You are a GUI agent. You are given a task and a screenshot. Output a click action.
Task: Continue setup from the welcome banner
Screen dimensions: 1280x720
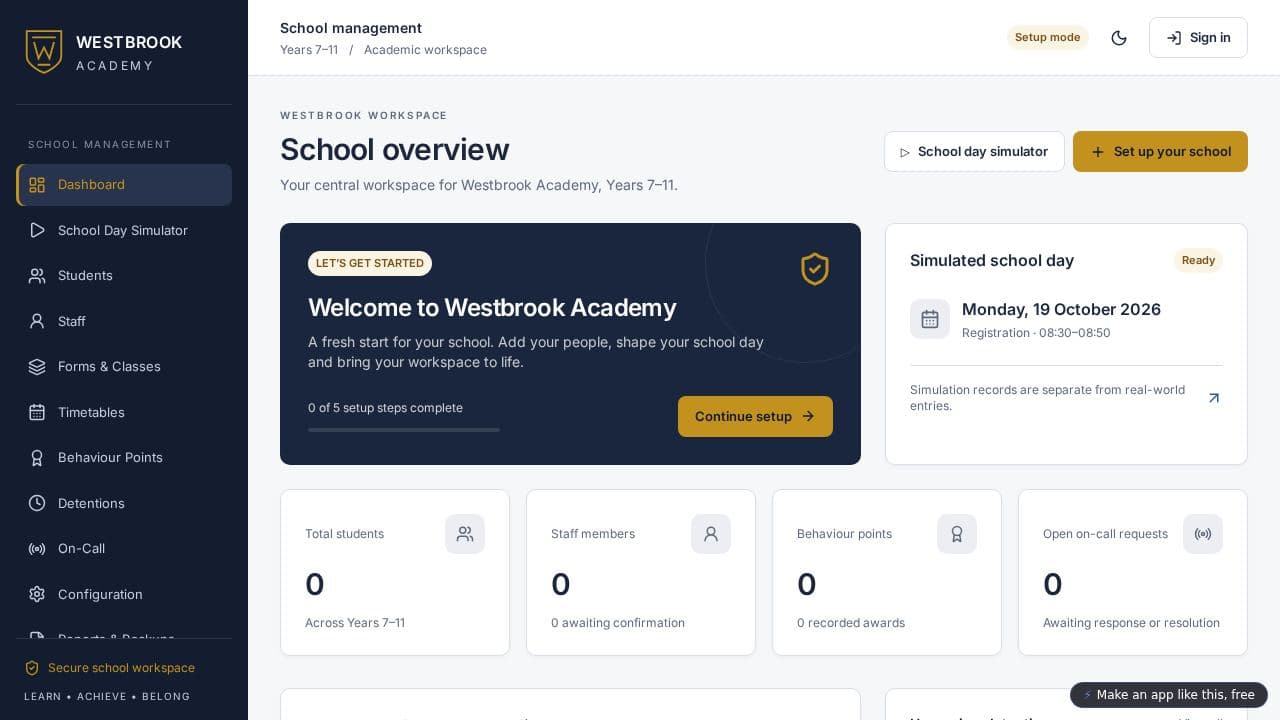click(755, 416)
